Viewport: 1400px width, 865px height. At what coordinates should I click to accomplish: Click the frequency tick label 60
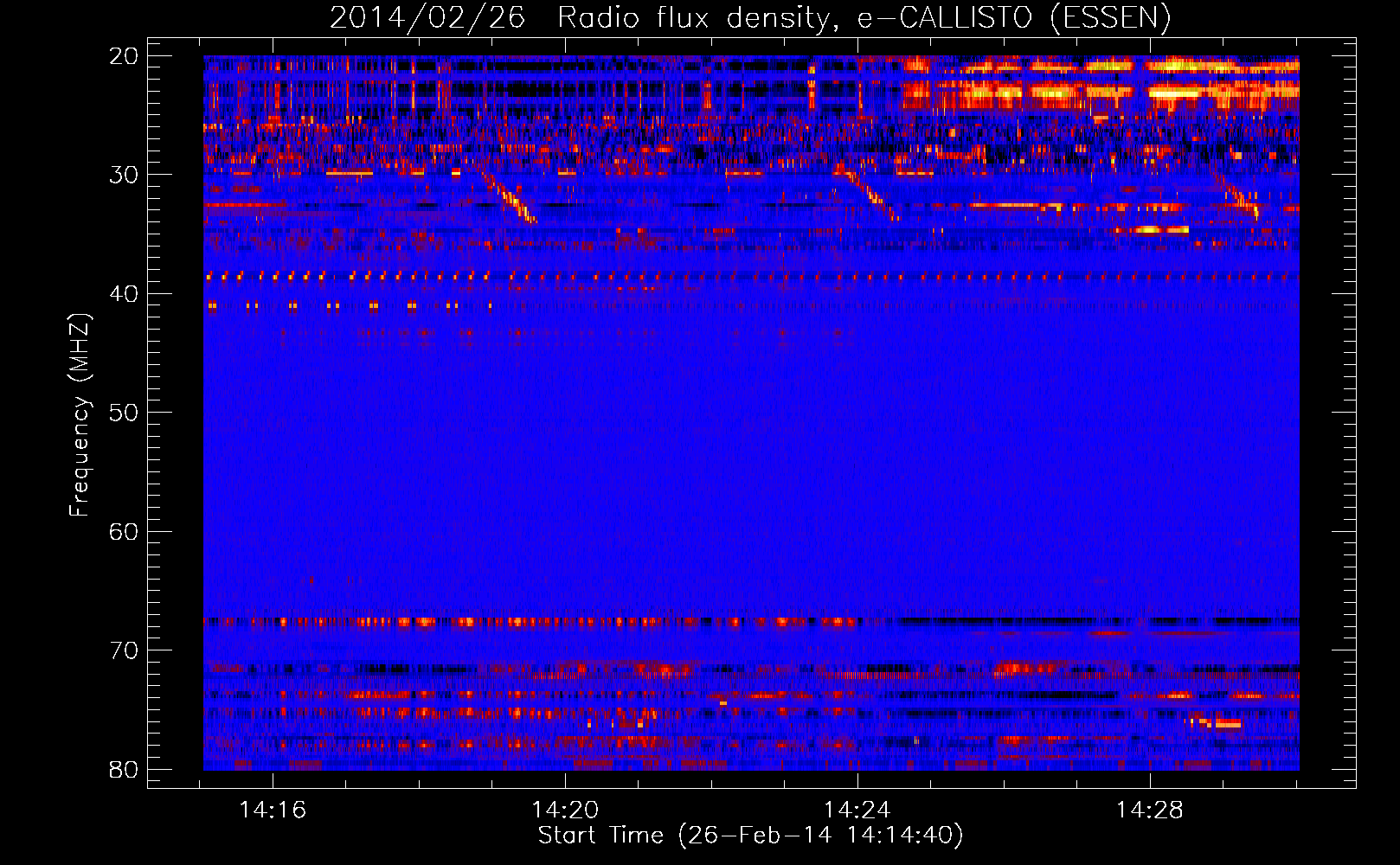[x=124, y=531]
